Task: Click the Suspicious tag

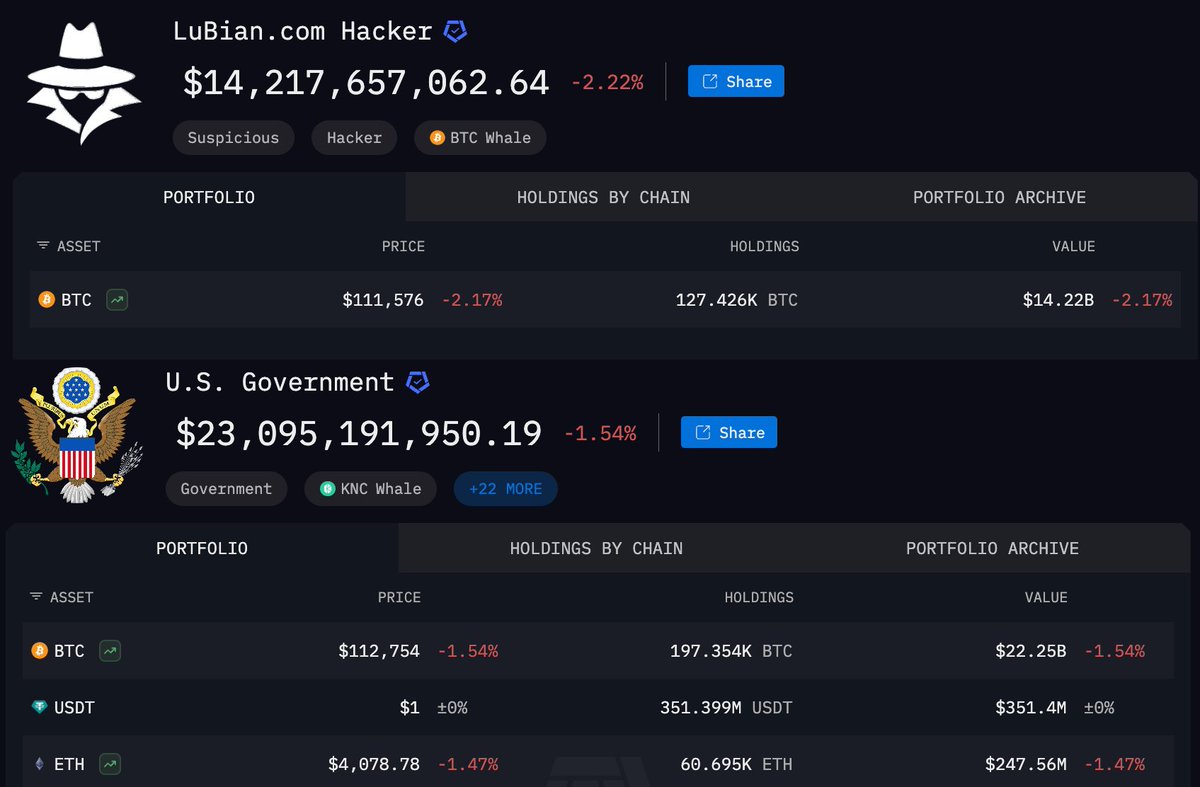Action: click(x=233, y=138)
